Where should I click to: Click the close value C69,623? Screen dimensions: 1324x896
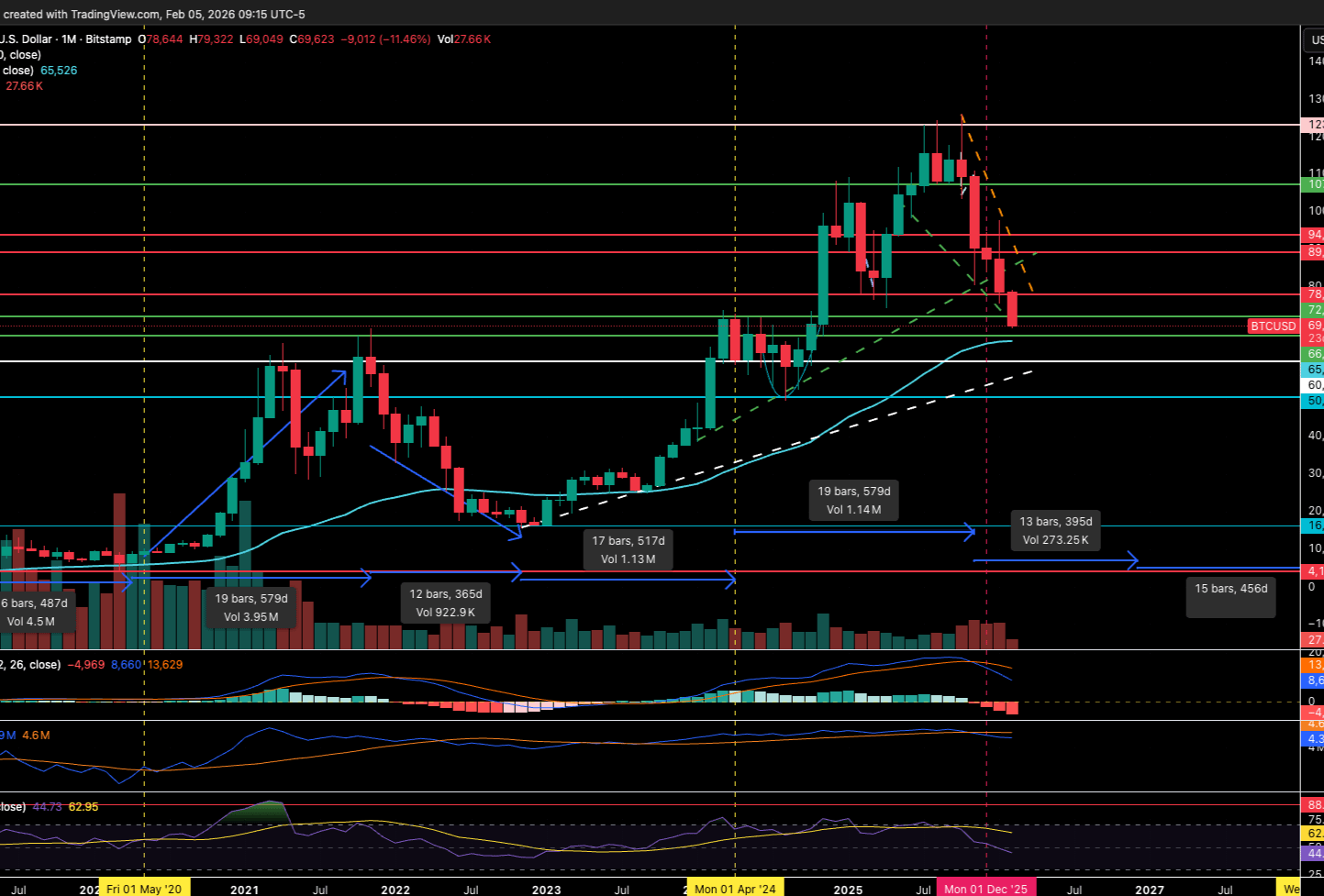pyautogui.click(x=312, y=39)
